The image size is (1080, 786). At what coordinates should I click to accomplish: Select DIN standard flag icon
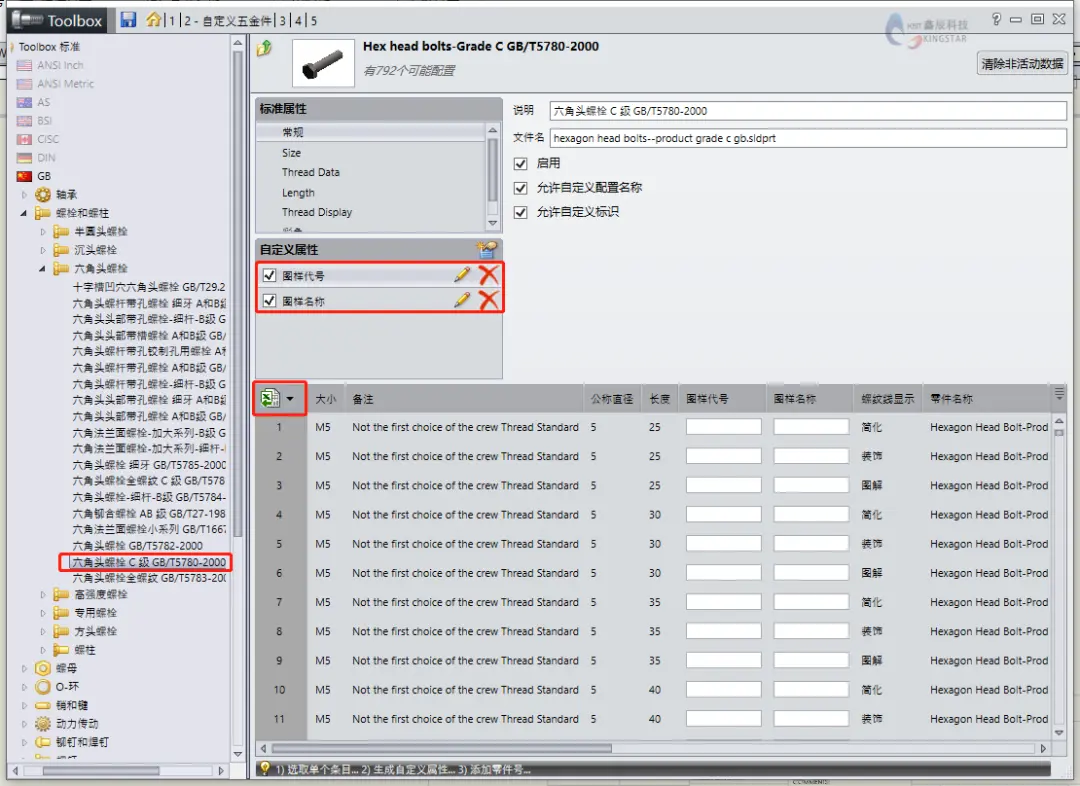pyautogui.click(x=24, y=158)
